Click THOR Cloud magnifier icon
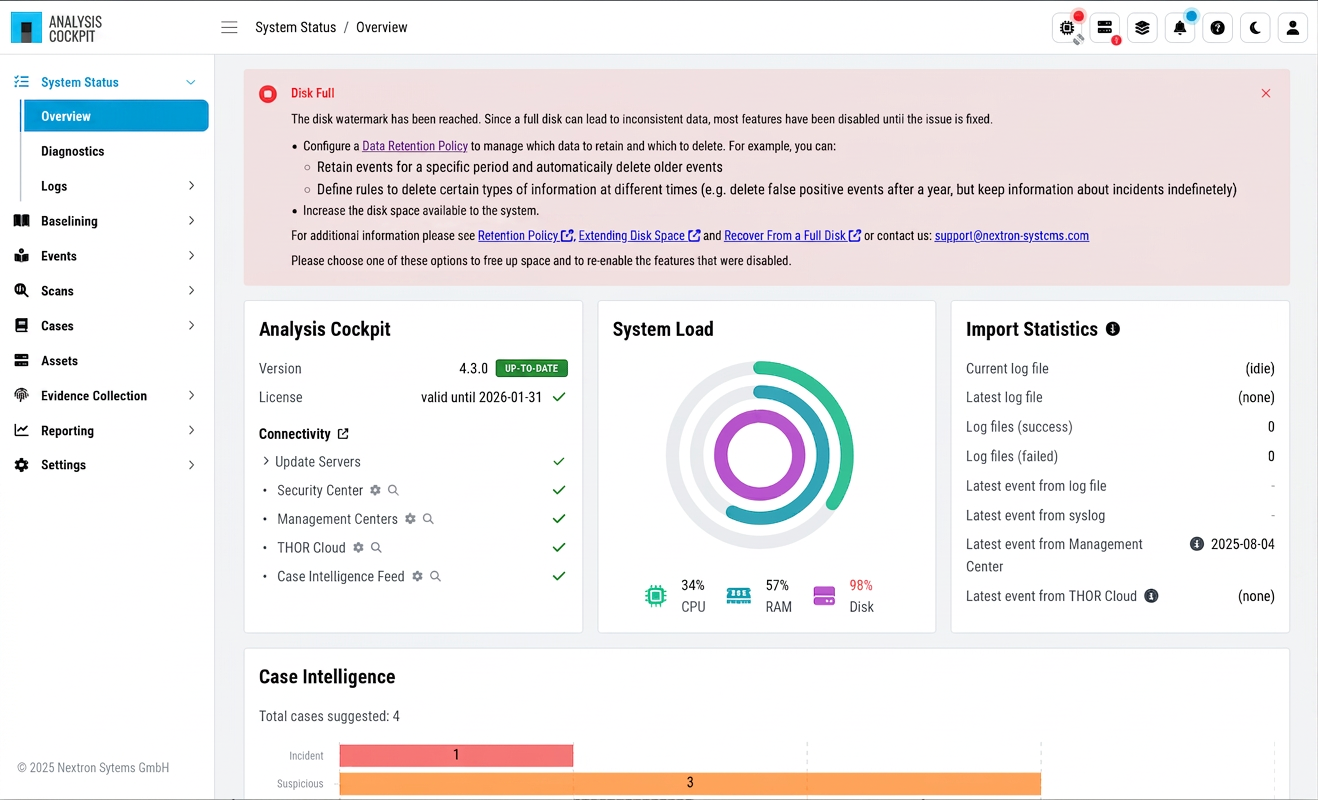This screenshot has height=800, width=1318. 376,548
